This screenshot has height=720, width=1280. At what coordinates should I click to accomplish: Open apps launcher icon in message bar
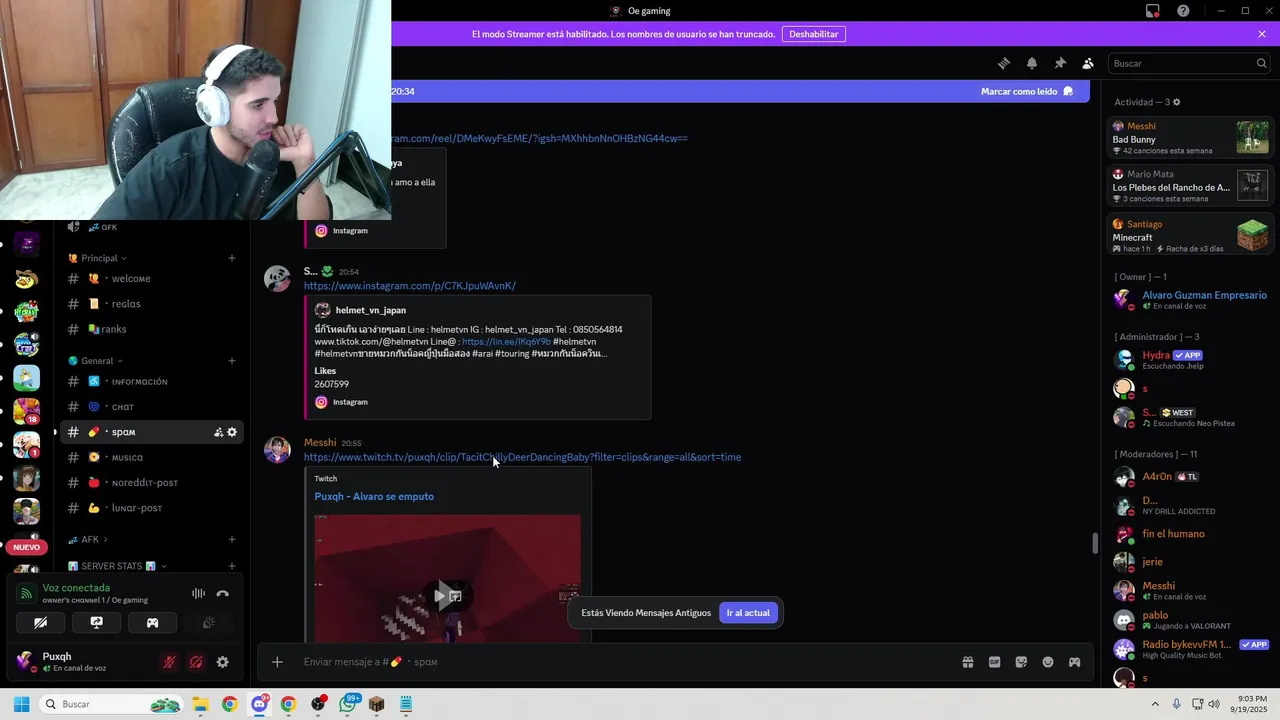coord(1074,662)
